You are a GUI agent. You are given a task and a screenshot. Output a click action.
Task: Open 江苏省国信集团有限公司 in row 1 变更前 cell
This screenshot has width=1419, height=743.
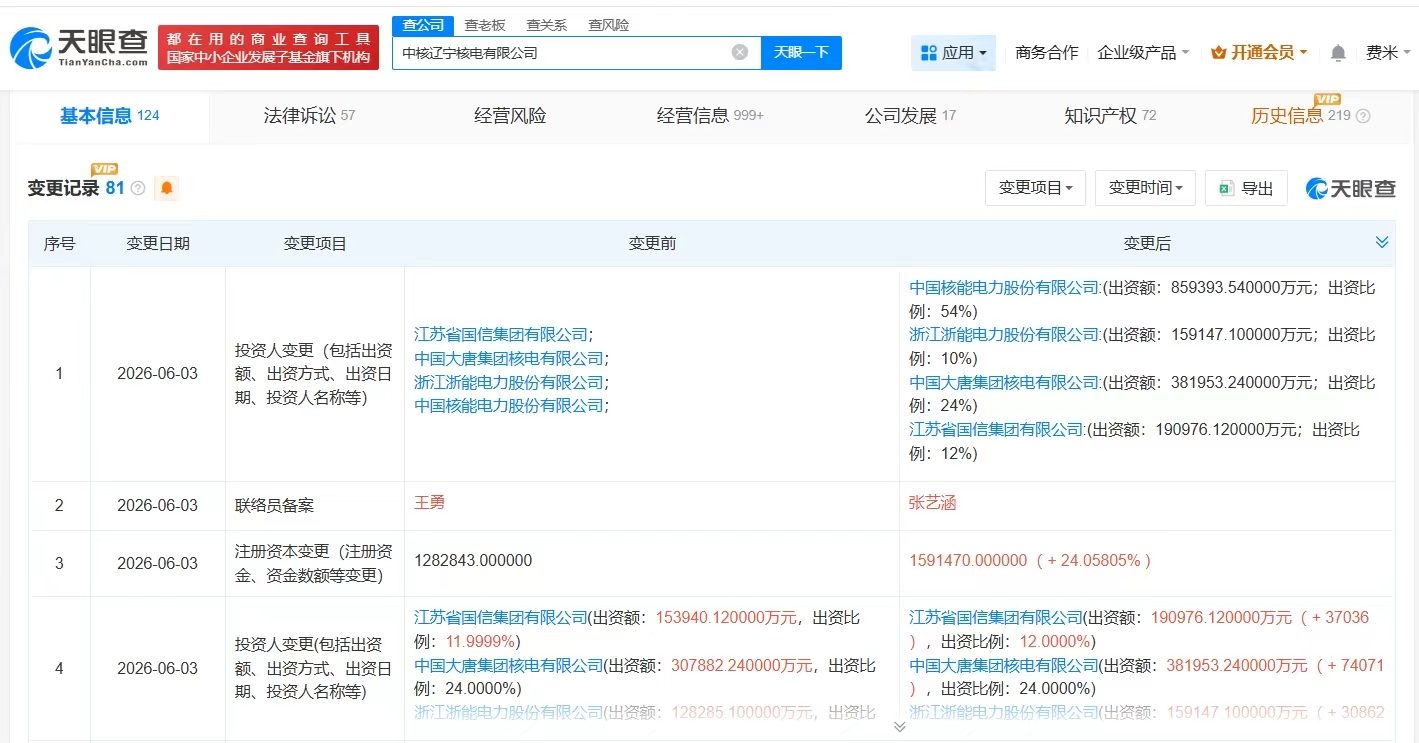point(501,334)
